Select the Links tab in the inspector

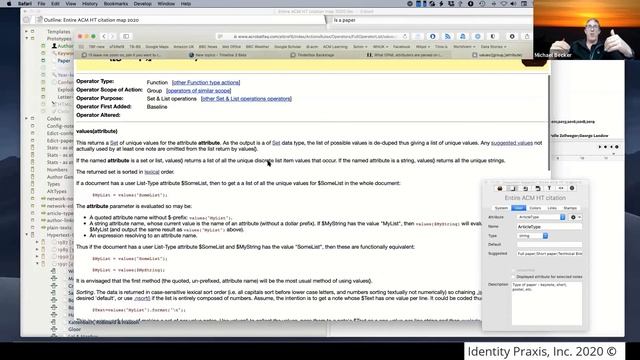pos(552,208)
